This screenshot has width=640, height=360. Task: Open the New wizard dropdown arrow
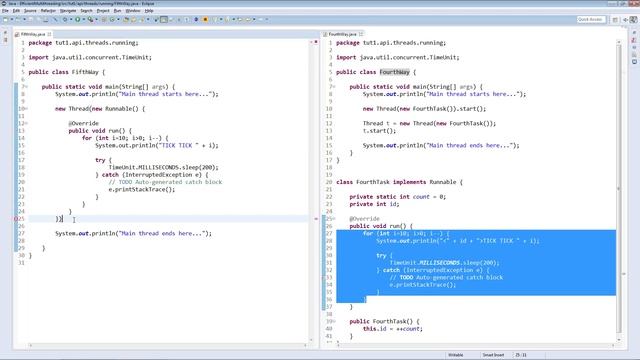click(x=11, y=19)
